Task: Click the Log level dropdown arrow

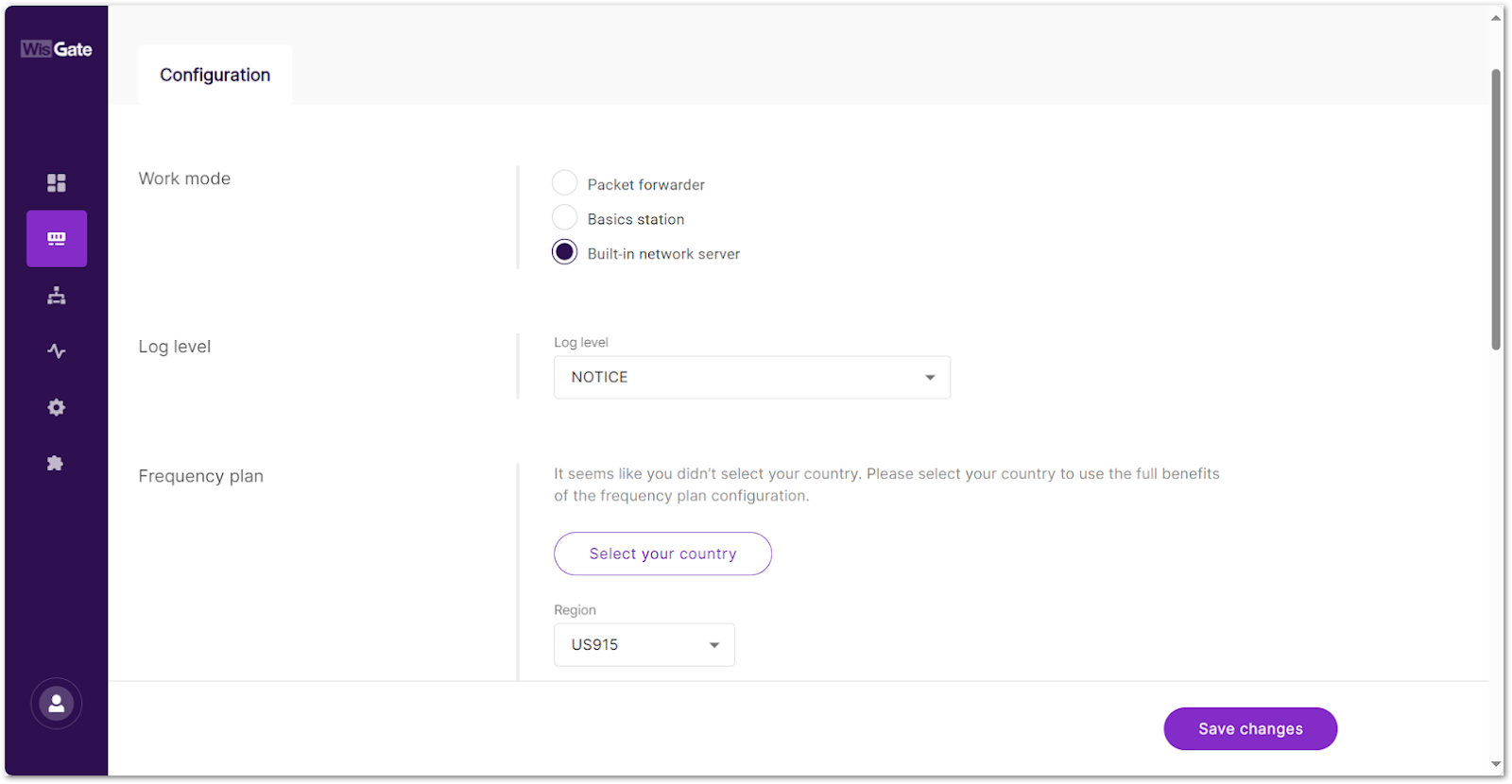Action: (930, 378)
